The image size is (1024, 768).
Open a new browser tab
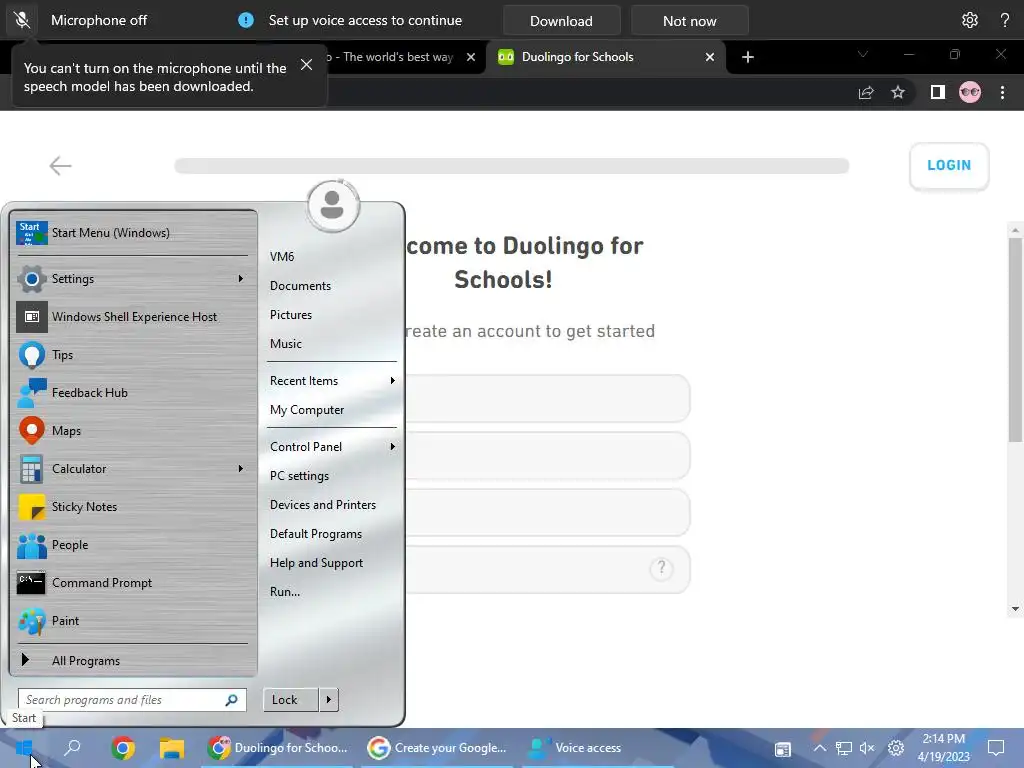[748, 57]
